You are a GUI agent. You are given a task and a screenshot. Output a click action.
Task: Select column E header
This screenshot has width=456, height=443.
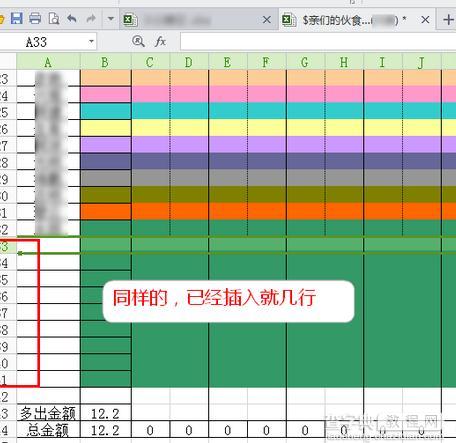(x=228, y=62)
